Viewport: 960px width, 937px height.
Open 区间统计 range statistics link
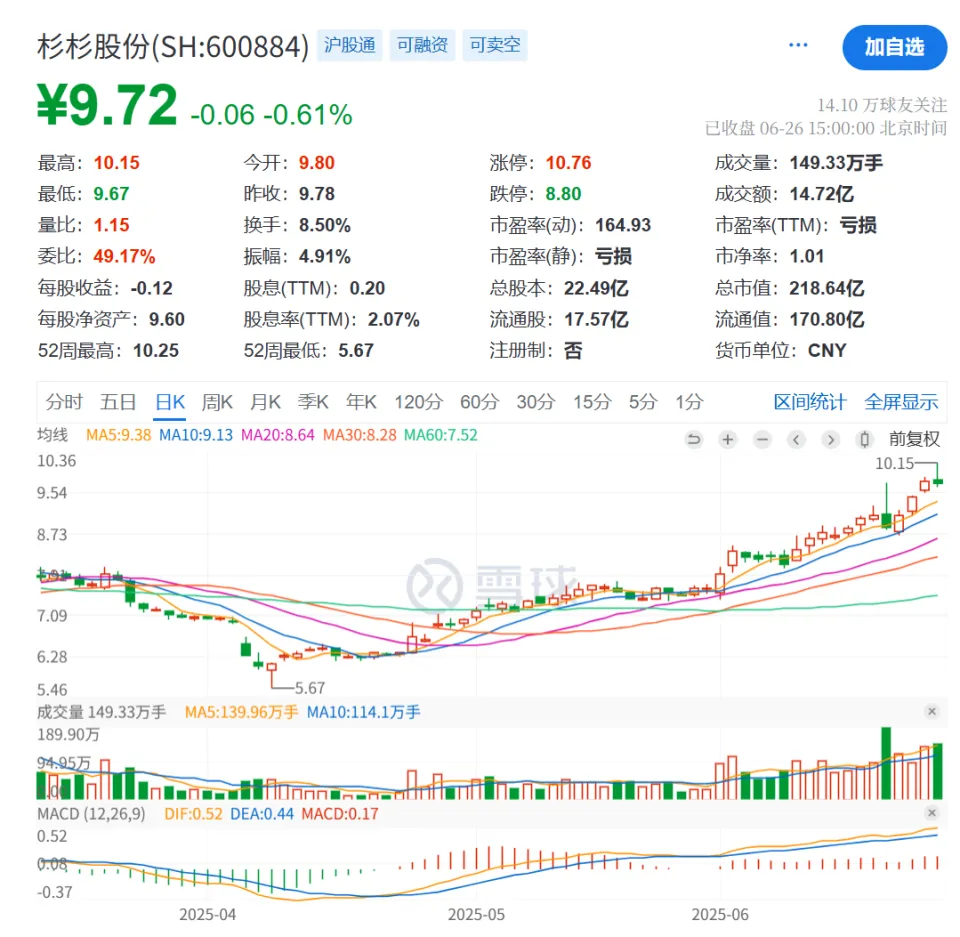pyautogui.click(x=810, y=402)
